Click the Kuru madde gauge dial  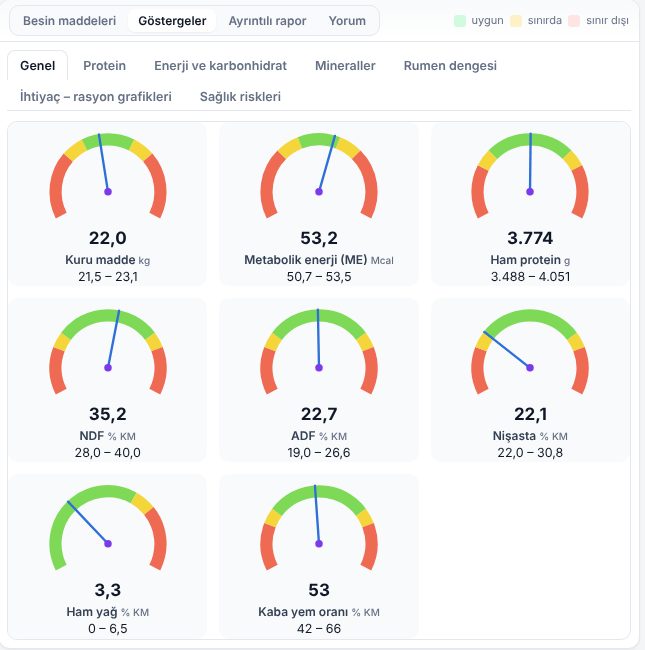[108, 175]
